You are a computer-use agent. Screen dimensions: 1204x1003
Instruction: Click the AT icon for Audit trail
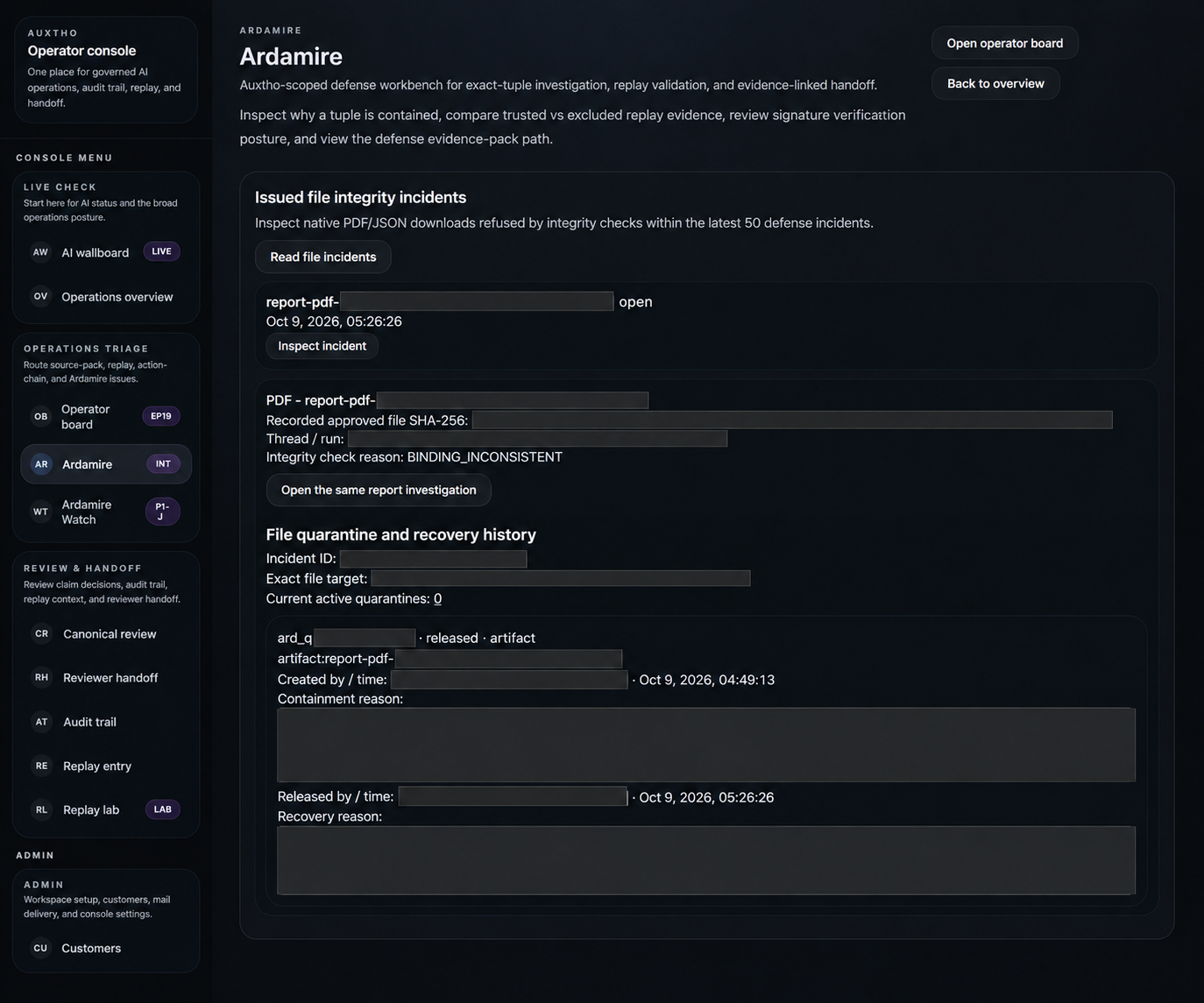tap(41, 722)
